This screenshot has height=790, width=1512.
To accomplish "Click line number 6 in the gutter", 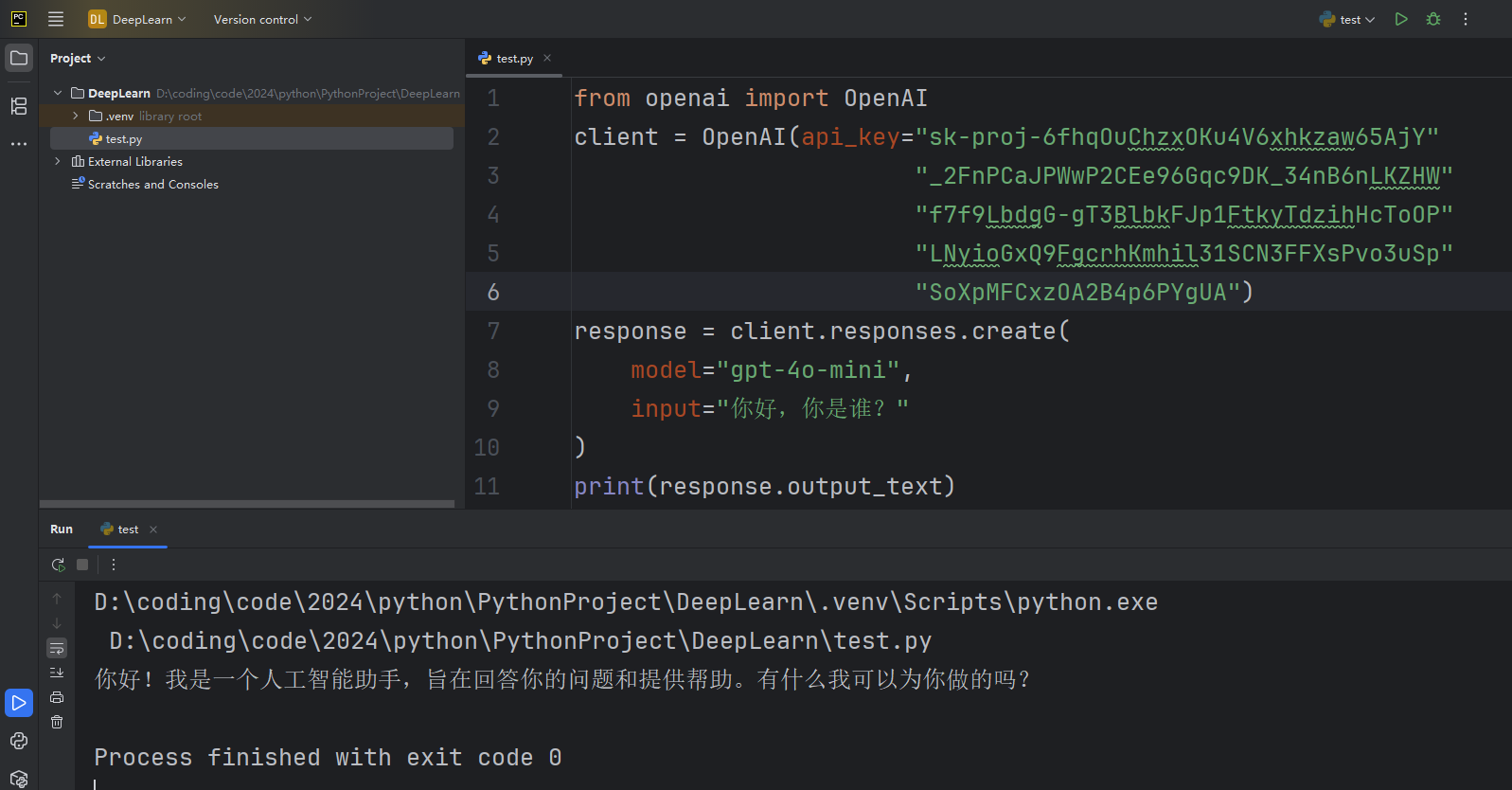I will [x=493, y=292].
